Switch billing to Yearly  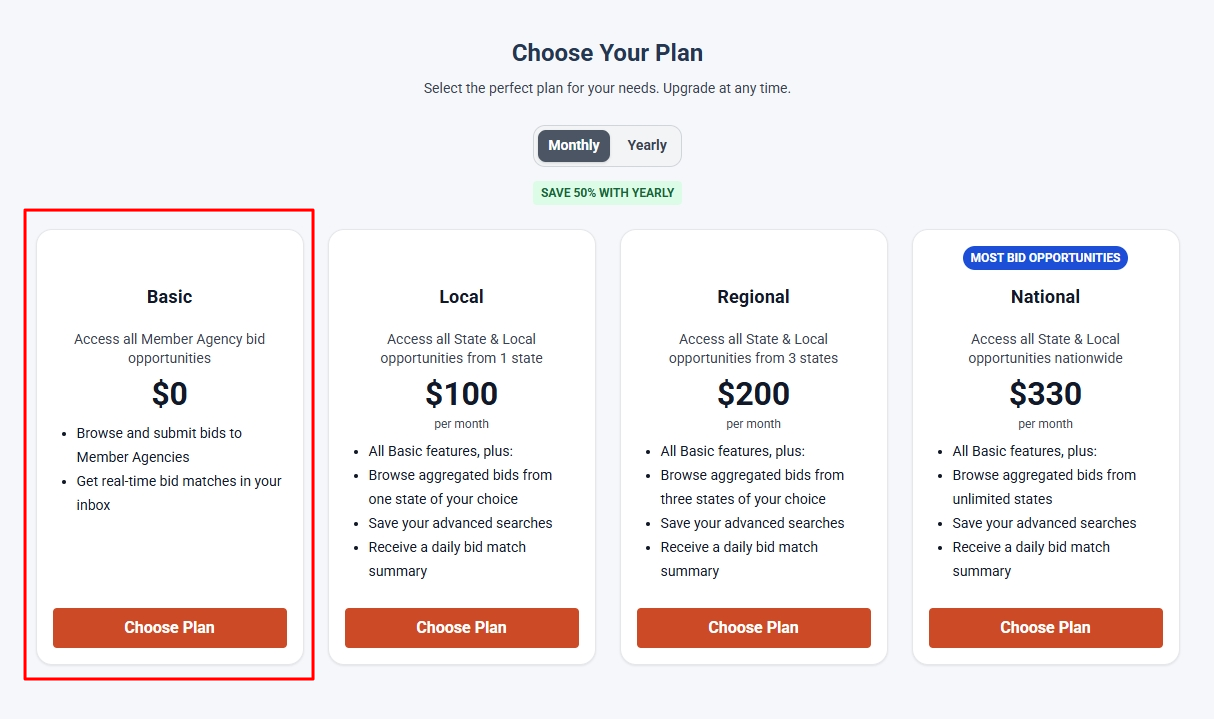pyautogui.click(x=647, y=146)
